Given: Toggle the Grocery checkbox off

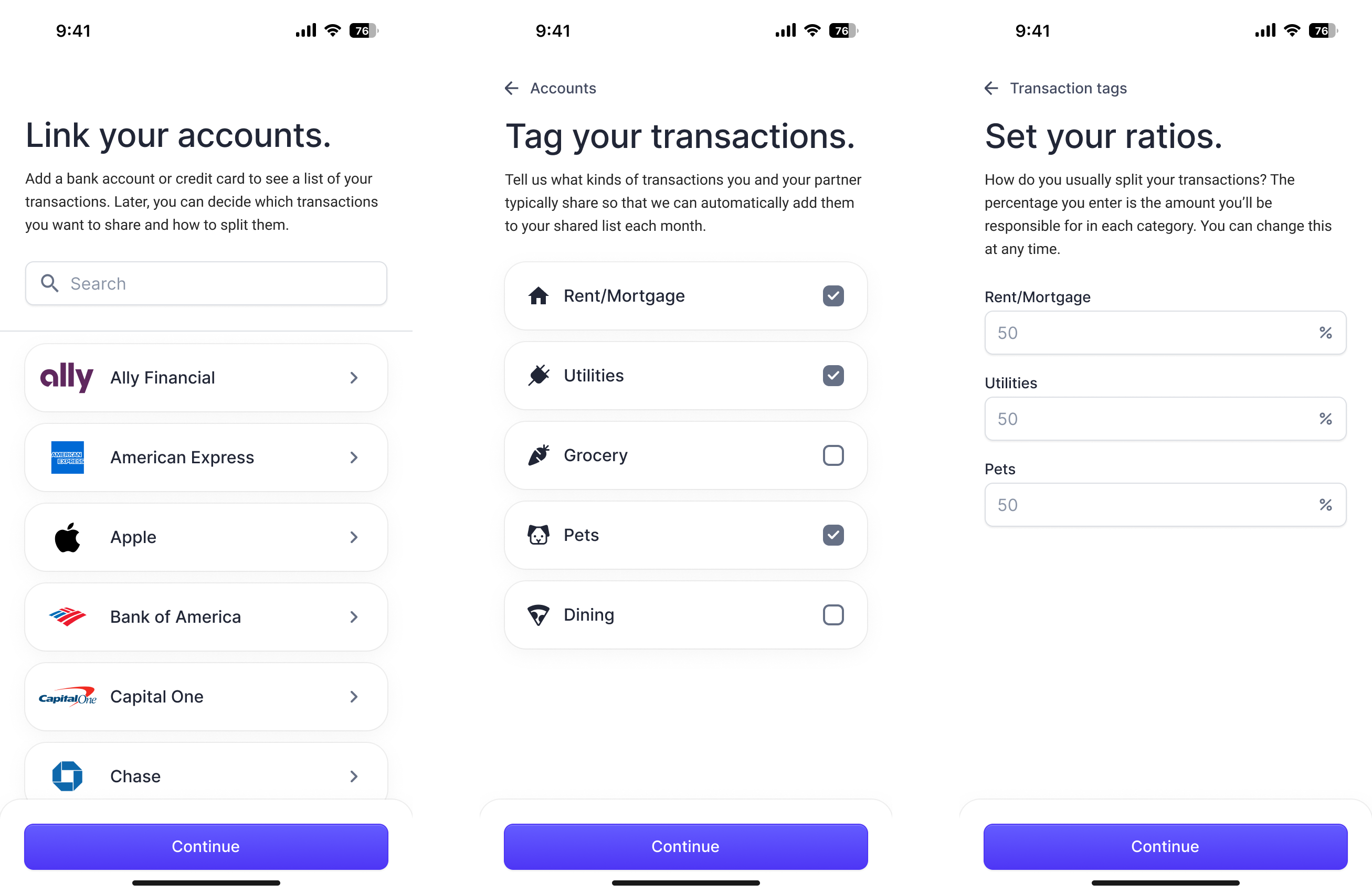Looking at the screenshot, I should [x=832, y=455].
